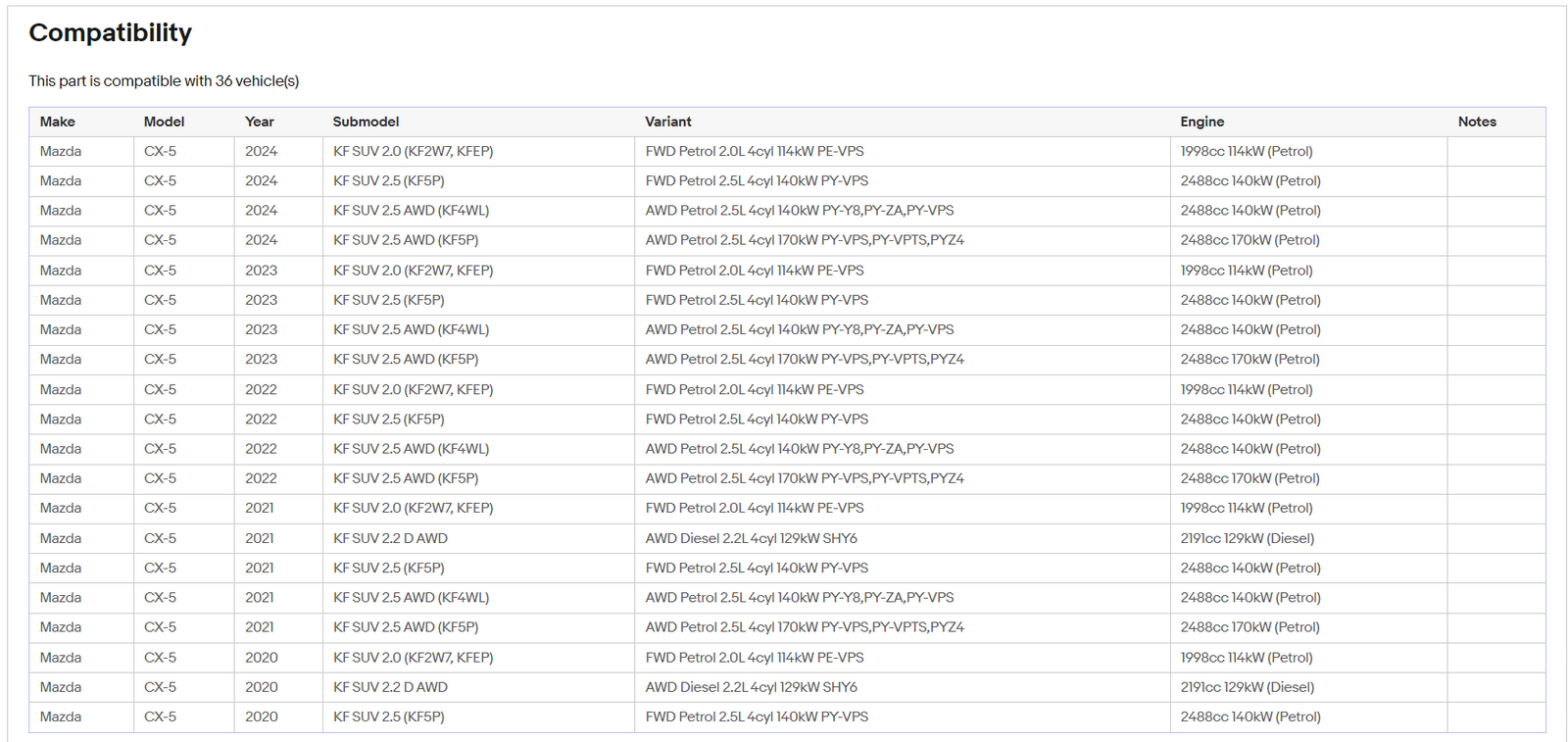Click 2024 variant FWD Petrol 2.0L 114kW PE-VPS

click(755, 151)
